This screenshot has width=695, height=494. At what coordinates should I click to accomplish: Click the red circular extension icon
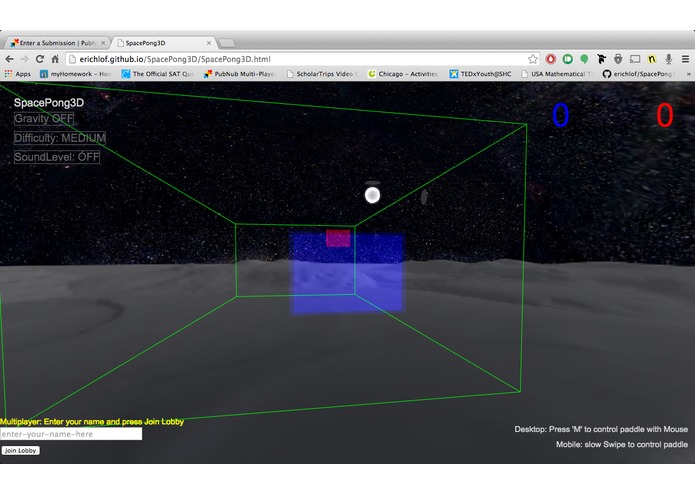[x=551, y=59]
